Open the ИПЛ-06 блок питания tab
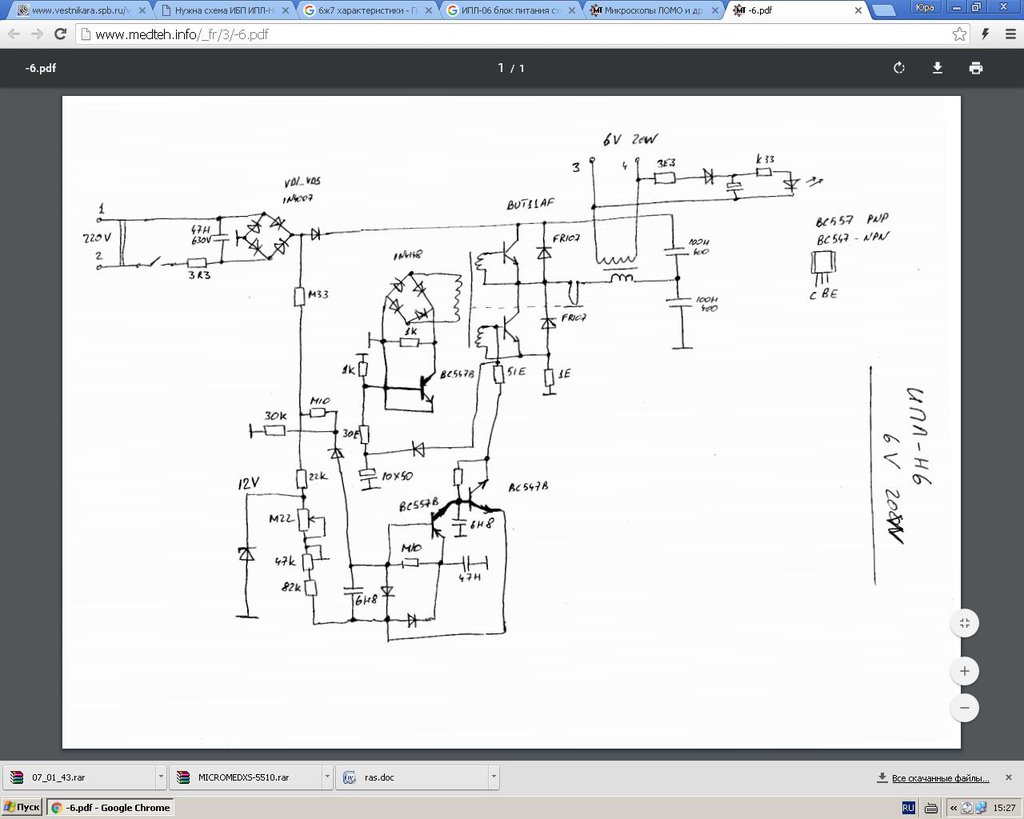 point(508,11)
